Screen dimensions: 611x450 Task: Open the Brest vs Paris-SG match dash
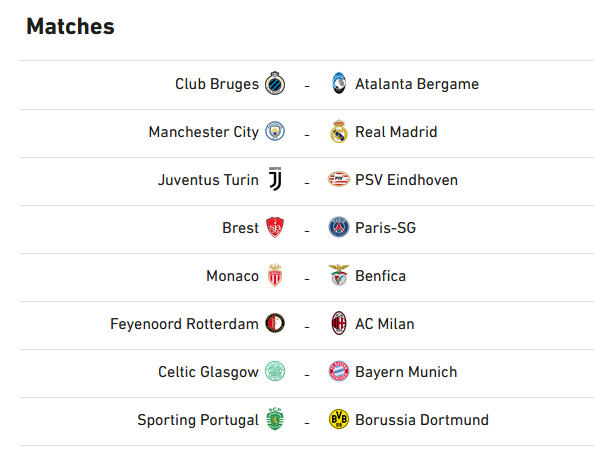(x=307, y=231)
